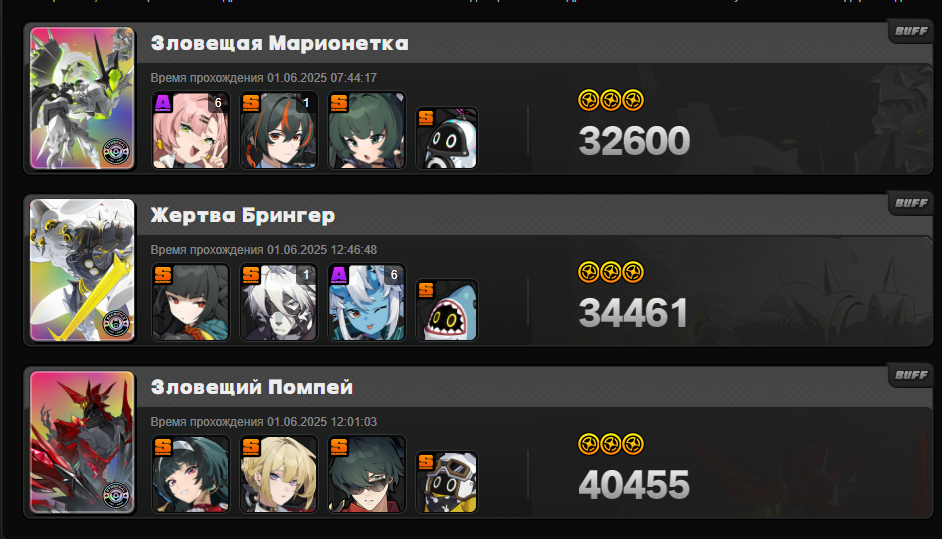
Task: Click the Зловещий Помпей boss thumbnail
Action: [82, 442]
